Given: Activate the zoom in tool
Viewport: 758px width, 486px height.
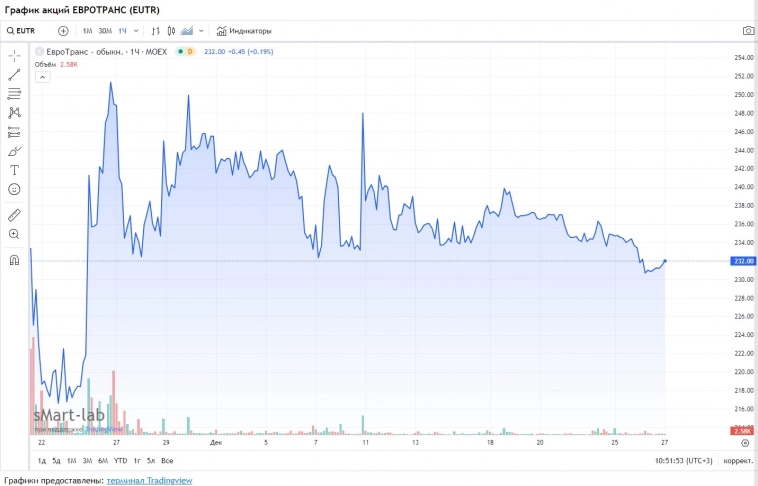Looking at the screenshot, I should coord(15,235).
